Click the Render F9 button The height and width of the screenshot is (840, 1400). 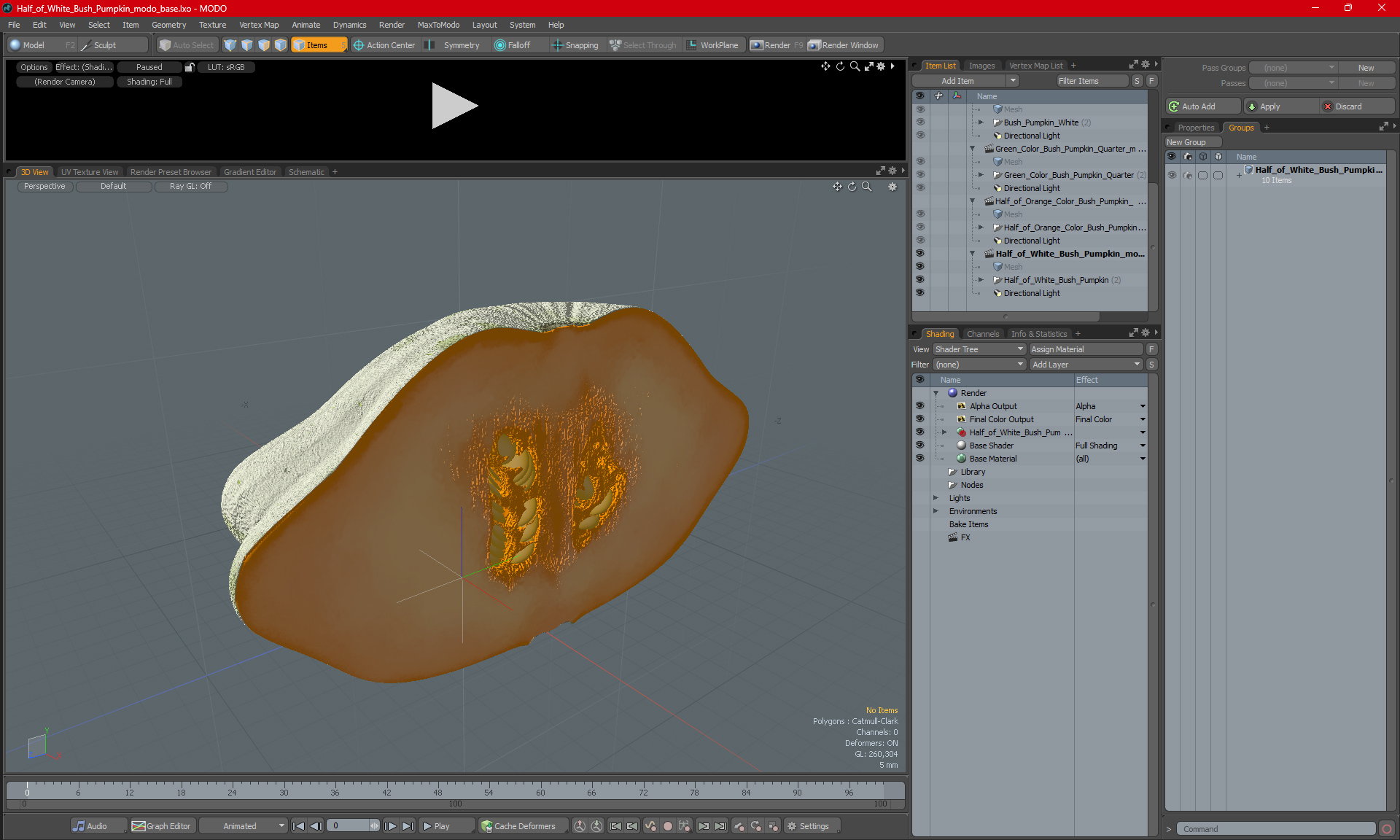pos(777,45)
